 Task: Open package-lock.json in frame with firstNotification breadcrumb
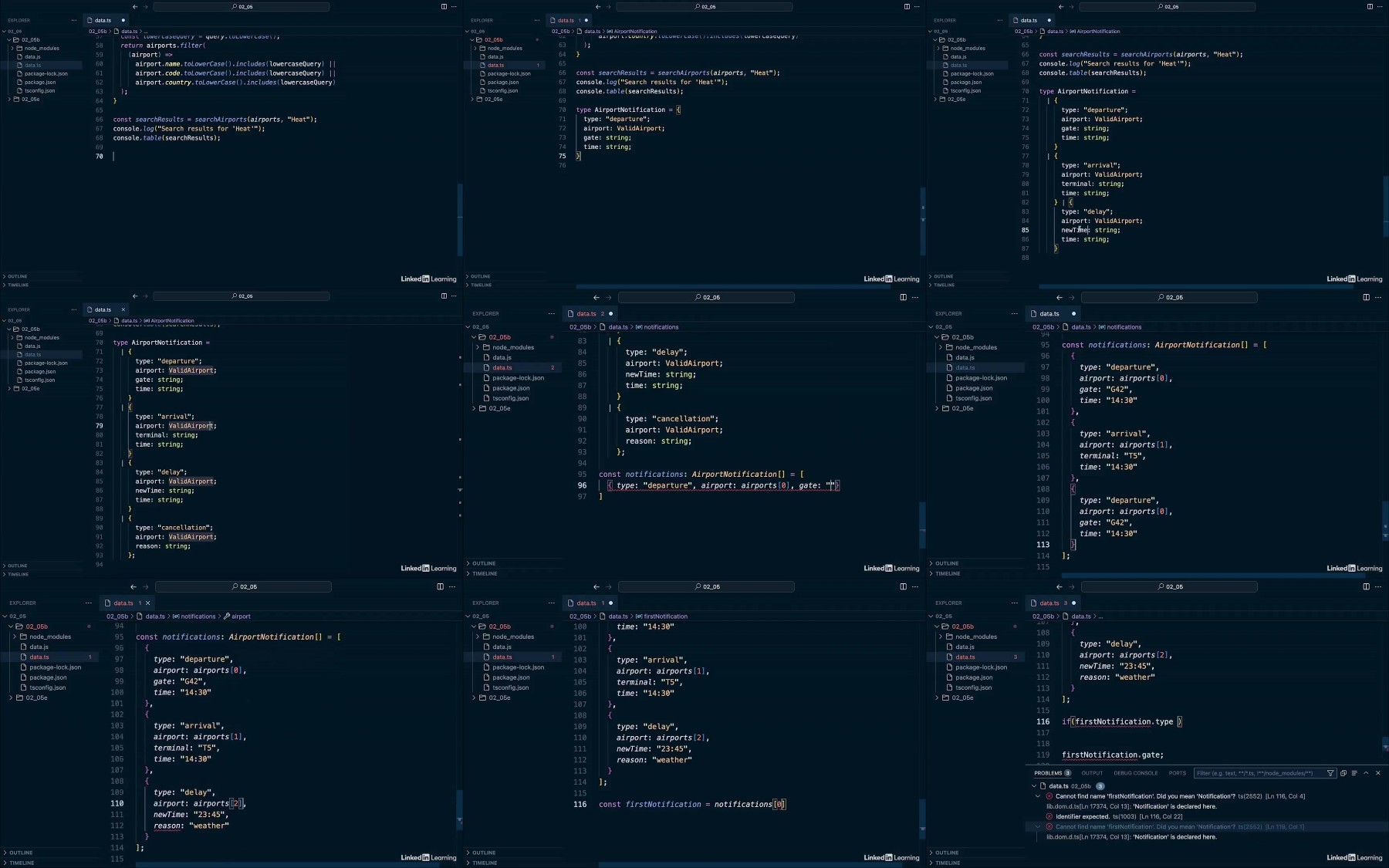(x=518, y=667)
